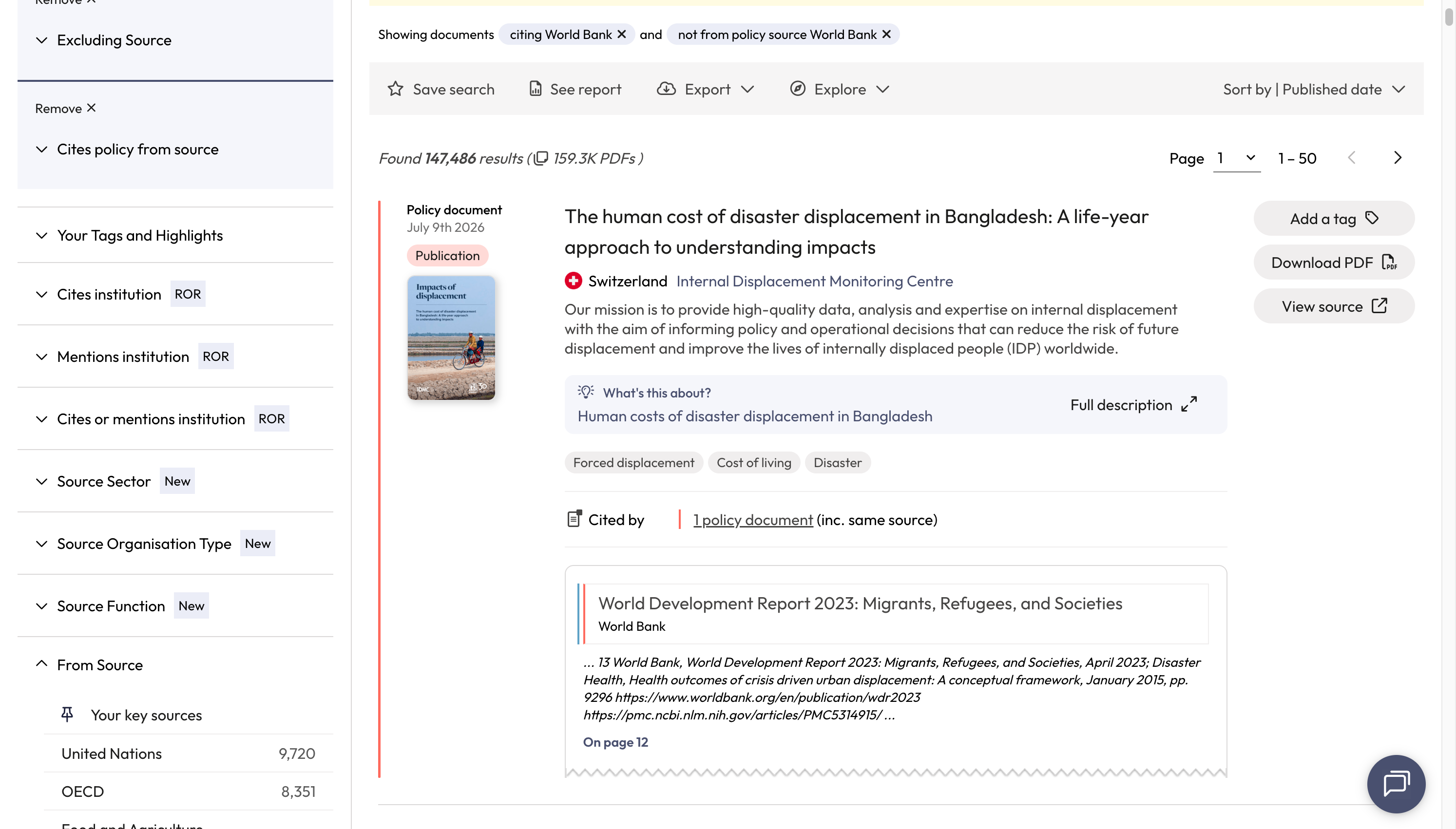Click the PDF file icon
The height and width of the screenshot is (829, 1456).
1389,263
